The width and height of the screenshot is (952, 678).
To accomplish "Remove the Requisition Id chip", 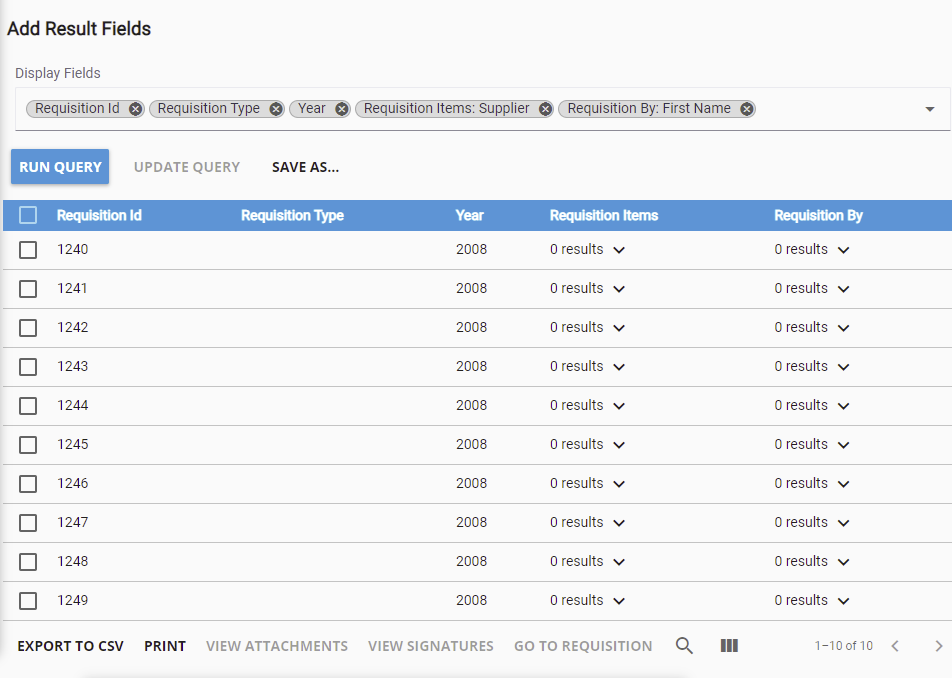I will (x=135, y=109).
